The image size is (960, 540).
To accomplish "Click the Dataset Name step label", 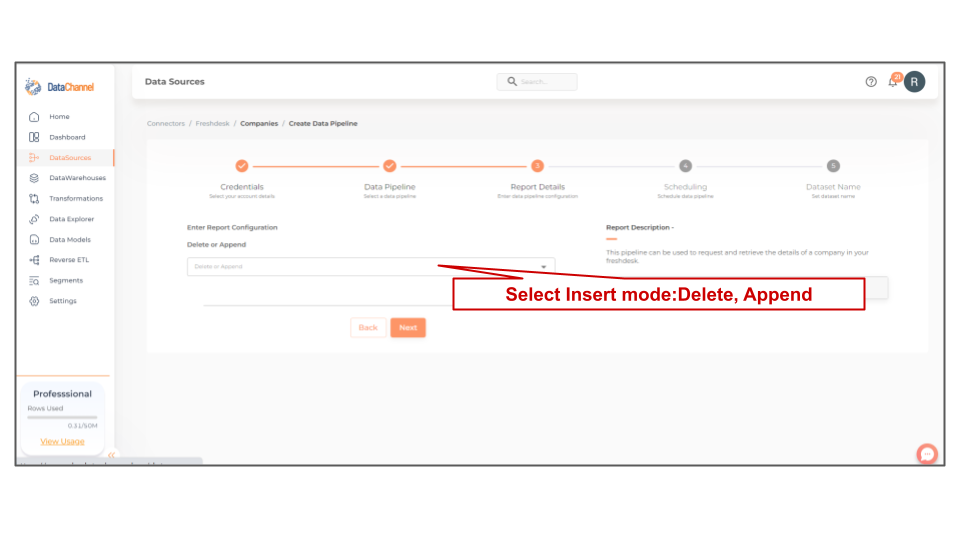I will point(833,187).
